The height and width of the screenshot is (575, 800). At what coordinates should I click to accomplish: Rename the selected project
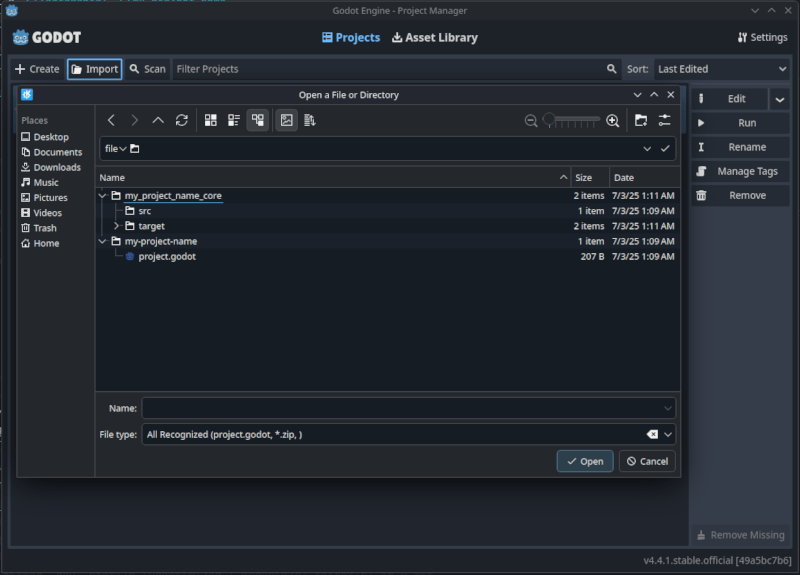[x=740, y=147]
